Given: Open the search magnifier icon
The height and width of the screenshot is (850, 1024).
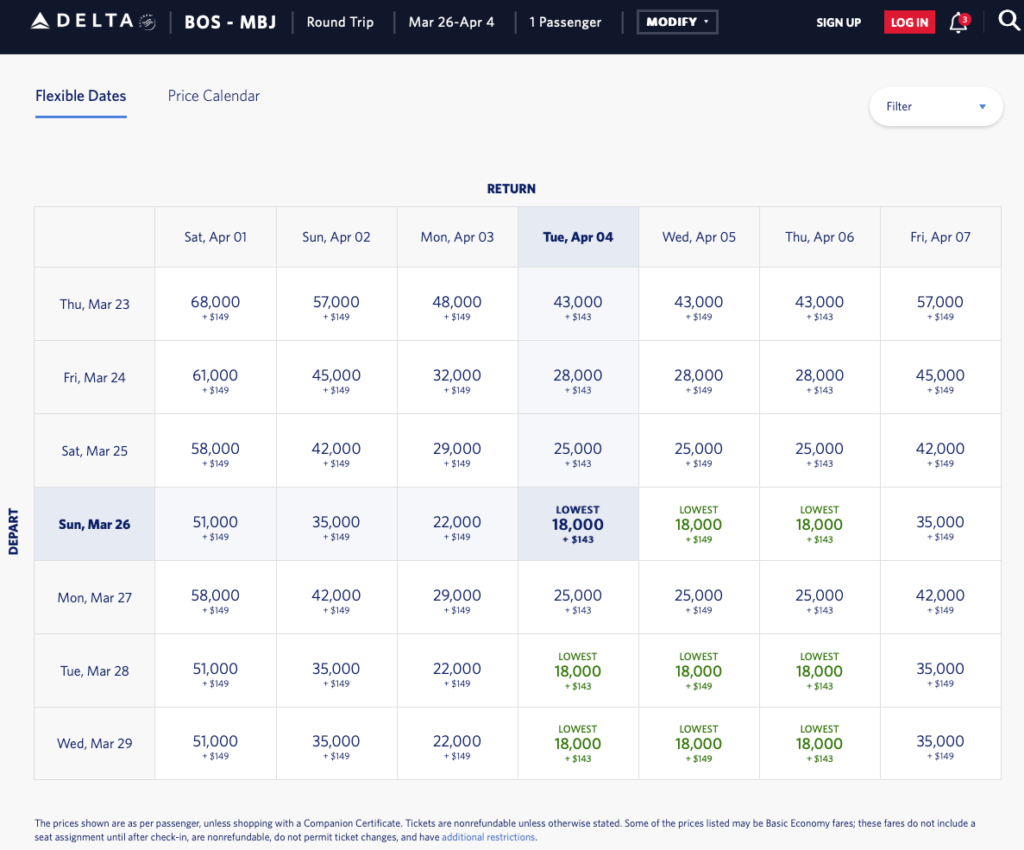Looking at the screenshot, I should pos(1008,21).
